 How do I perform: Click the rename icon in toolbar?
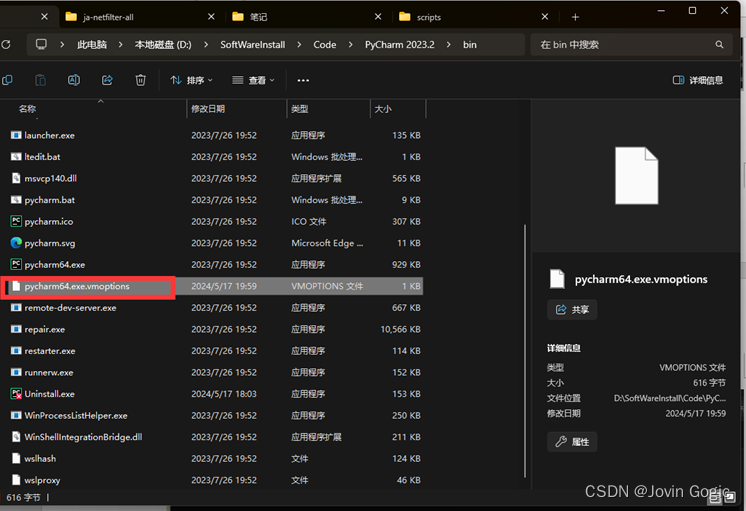tap(74, 80)
